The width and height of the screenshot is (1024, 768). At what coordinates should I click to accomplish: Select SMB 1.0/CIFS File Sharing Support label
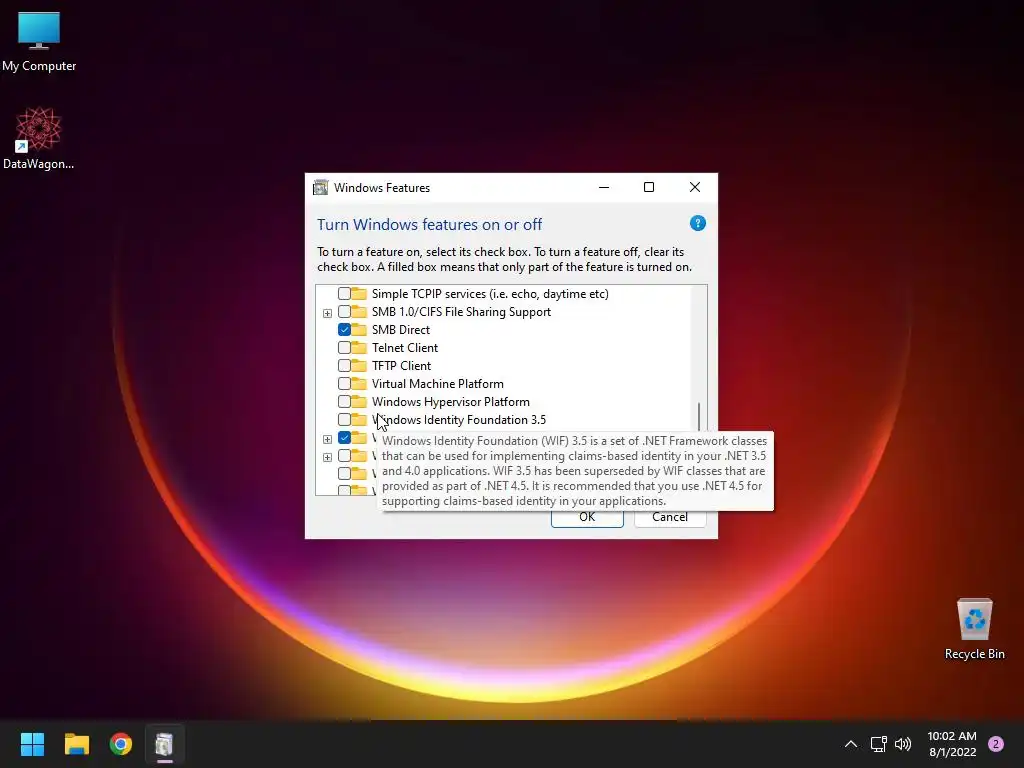coord(461,312)
